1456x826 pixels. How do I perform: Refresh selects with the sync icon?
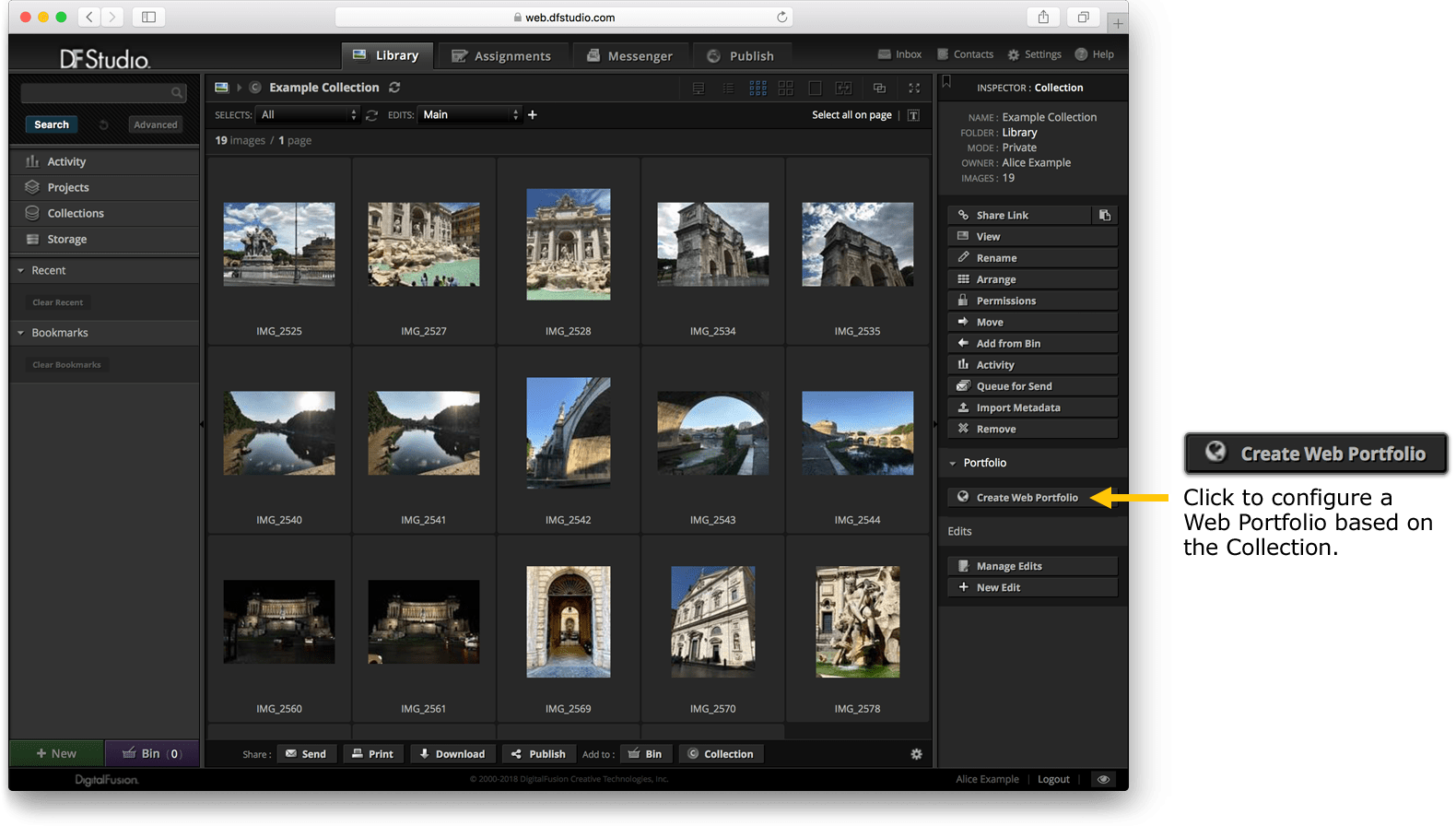point(371,115)
